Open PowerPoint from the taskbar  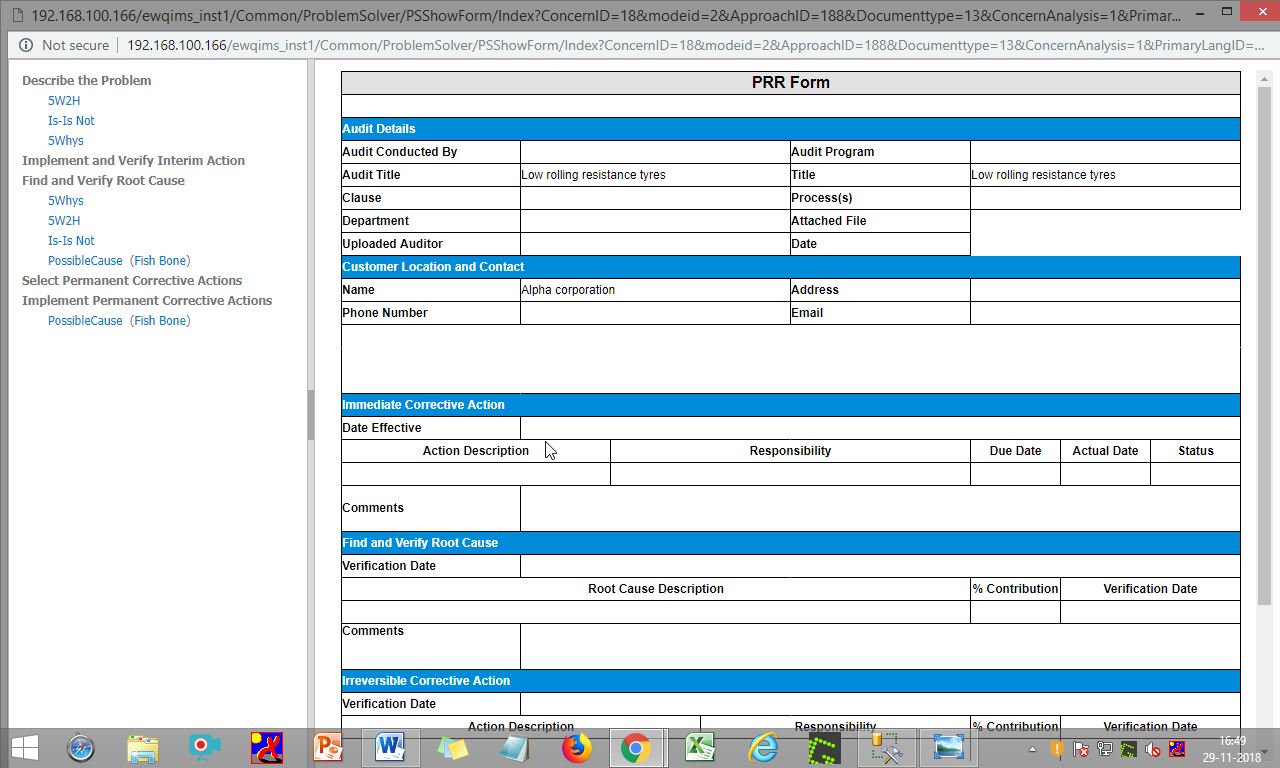328,747
